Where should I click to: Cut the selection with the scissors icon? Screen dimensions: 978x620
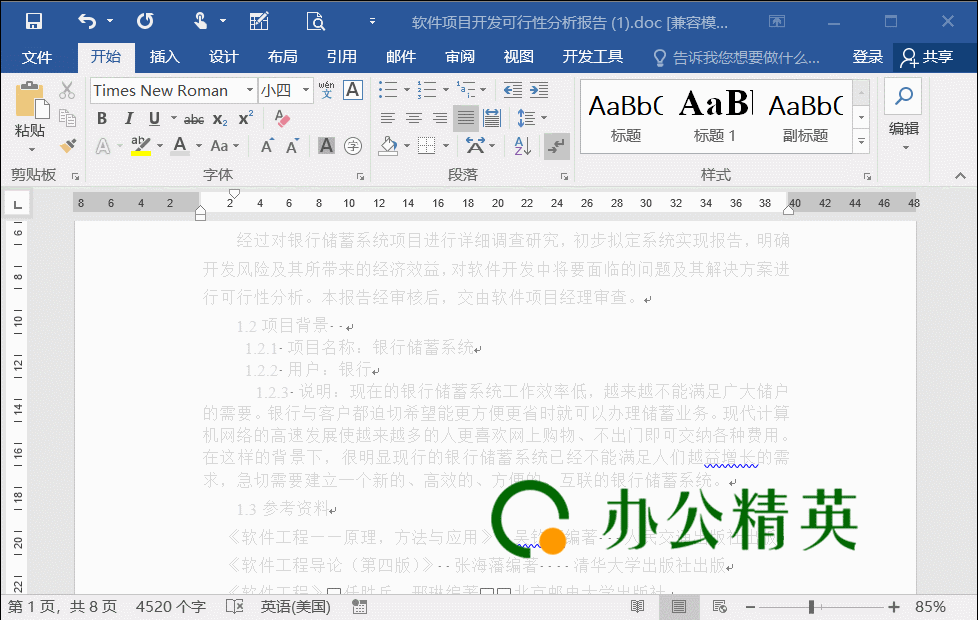click(x=67, y=90)
